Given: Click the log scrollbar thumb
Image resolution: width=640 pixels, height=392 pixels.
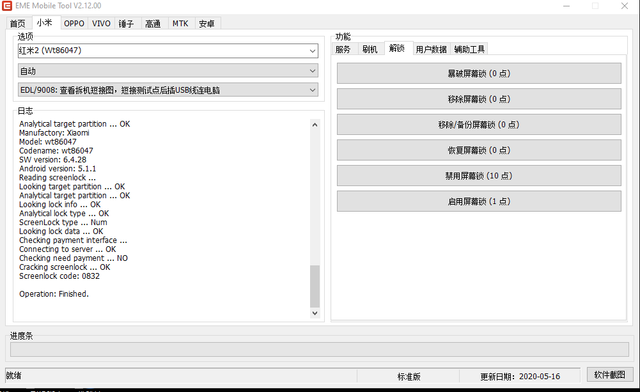Looking at the screenshot, I should [315, 286].
